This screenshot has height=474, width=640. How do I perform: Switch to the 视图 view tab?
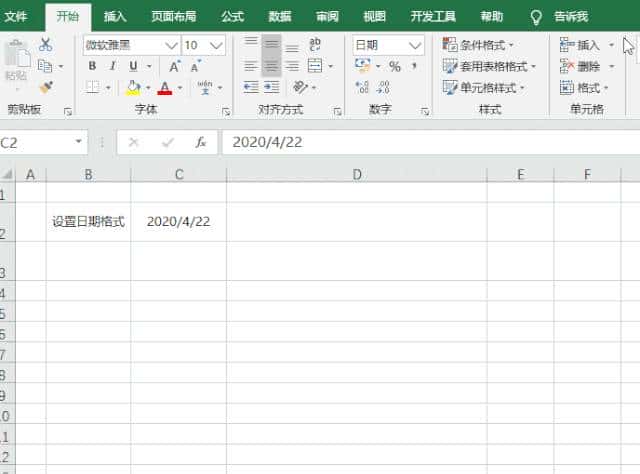coord(375,16)
